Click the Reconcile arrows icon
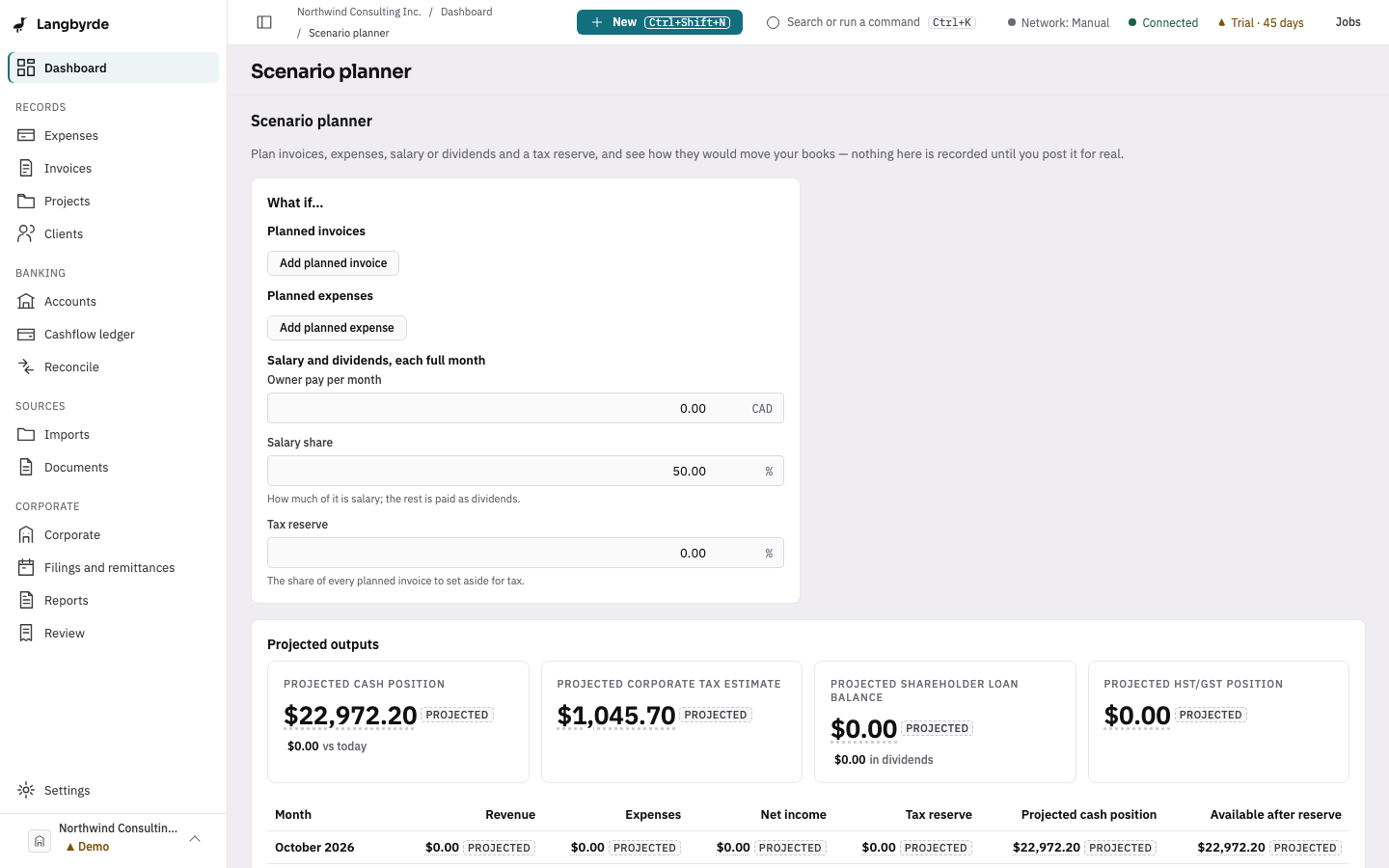The width and height of the screenshot is (1389, 868). point(26,366)
